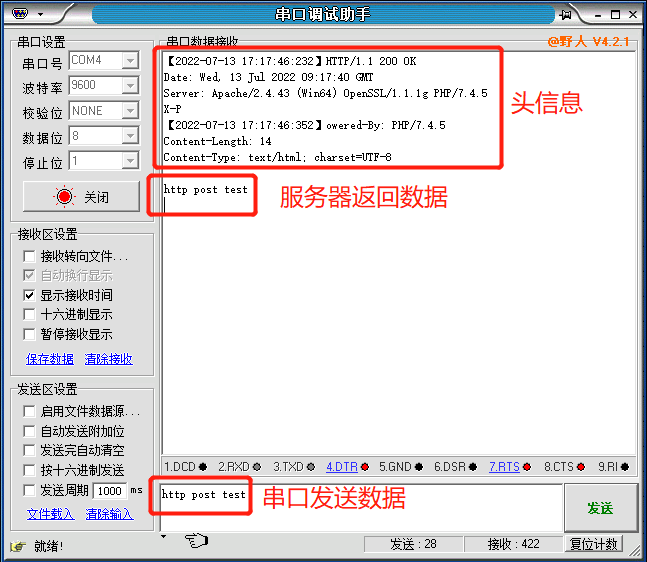Screen dimensions: 647x562
Task: Click the 接收 : 422 counter
Action: 513,544
